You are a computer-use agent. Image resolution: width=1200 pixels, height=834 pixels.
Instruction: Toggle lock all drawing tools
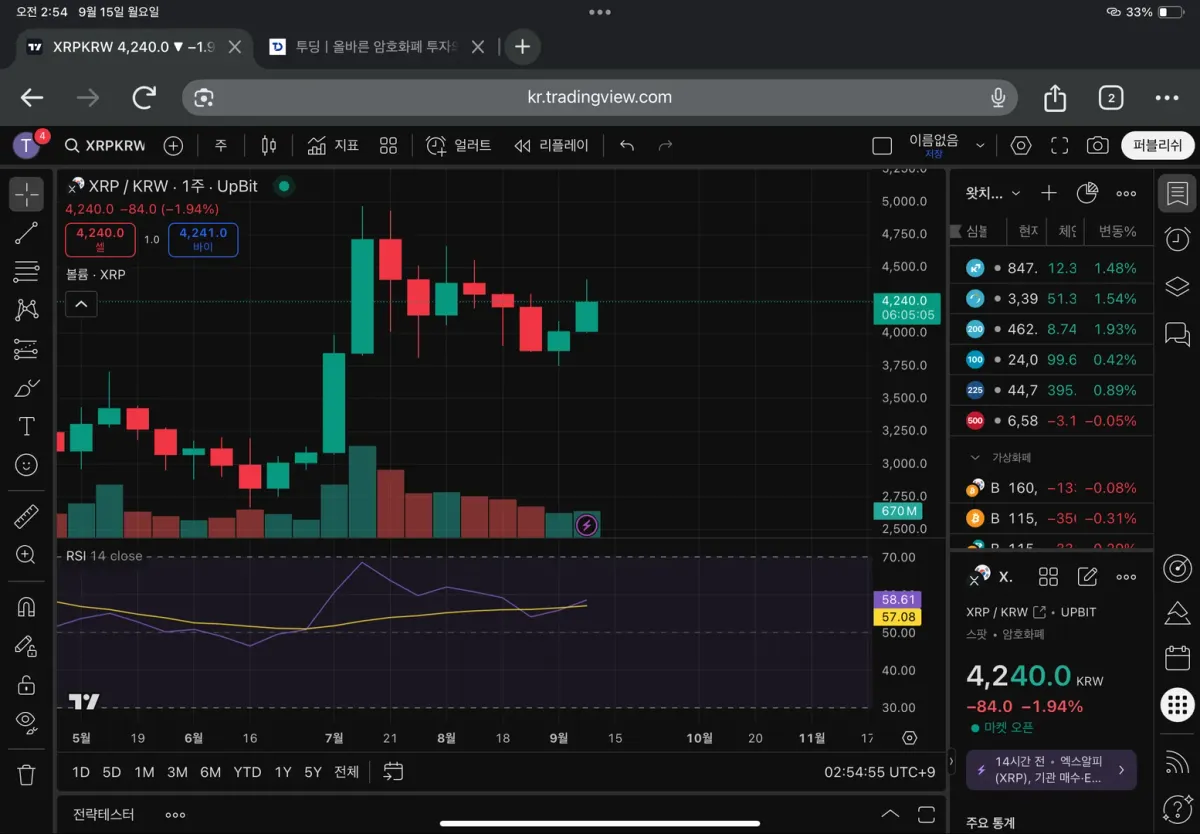click(x=27, y=685)
